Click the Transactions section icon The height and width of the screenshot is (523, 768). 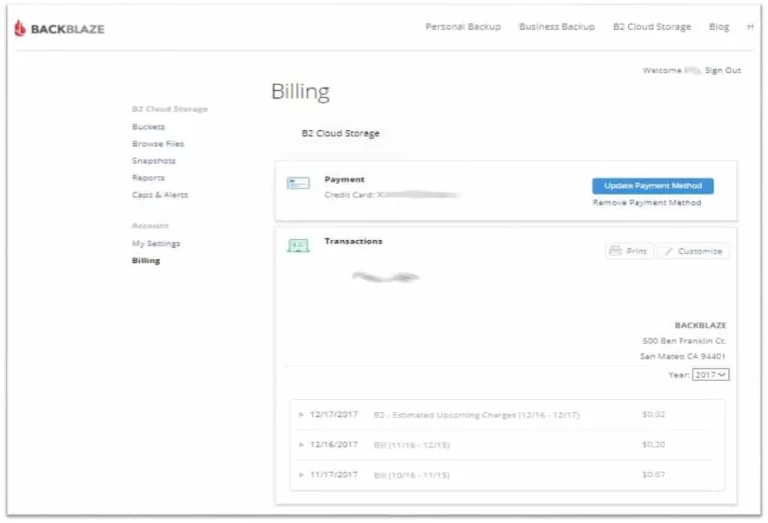coord(298,245)
